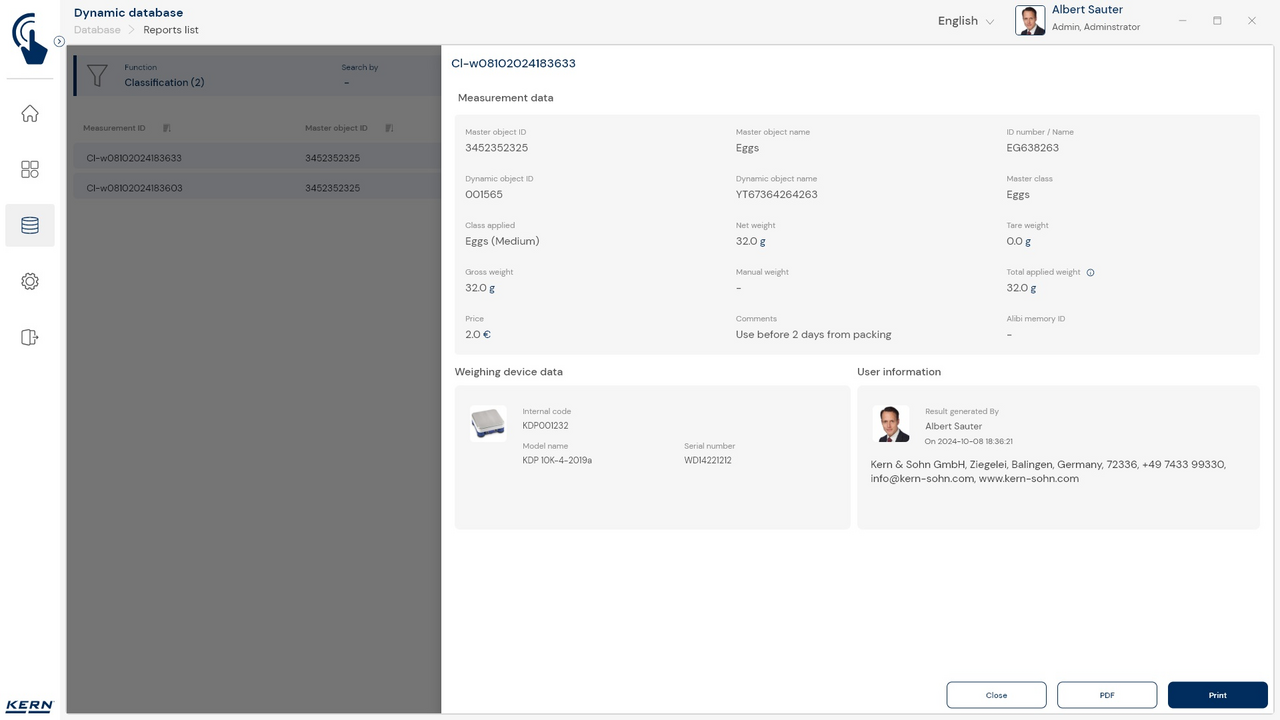Select report row Cl-w08102024183603
Screen dimensions: 1280x720
click(x=134, y=188)
